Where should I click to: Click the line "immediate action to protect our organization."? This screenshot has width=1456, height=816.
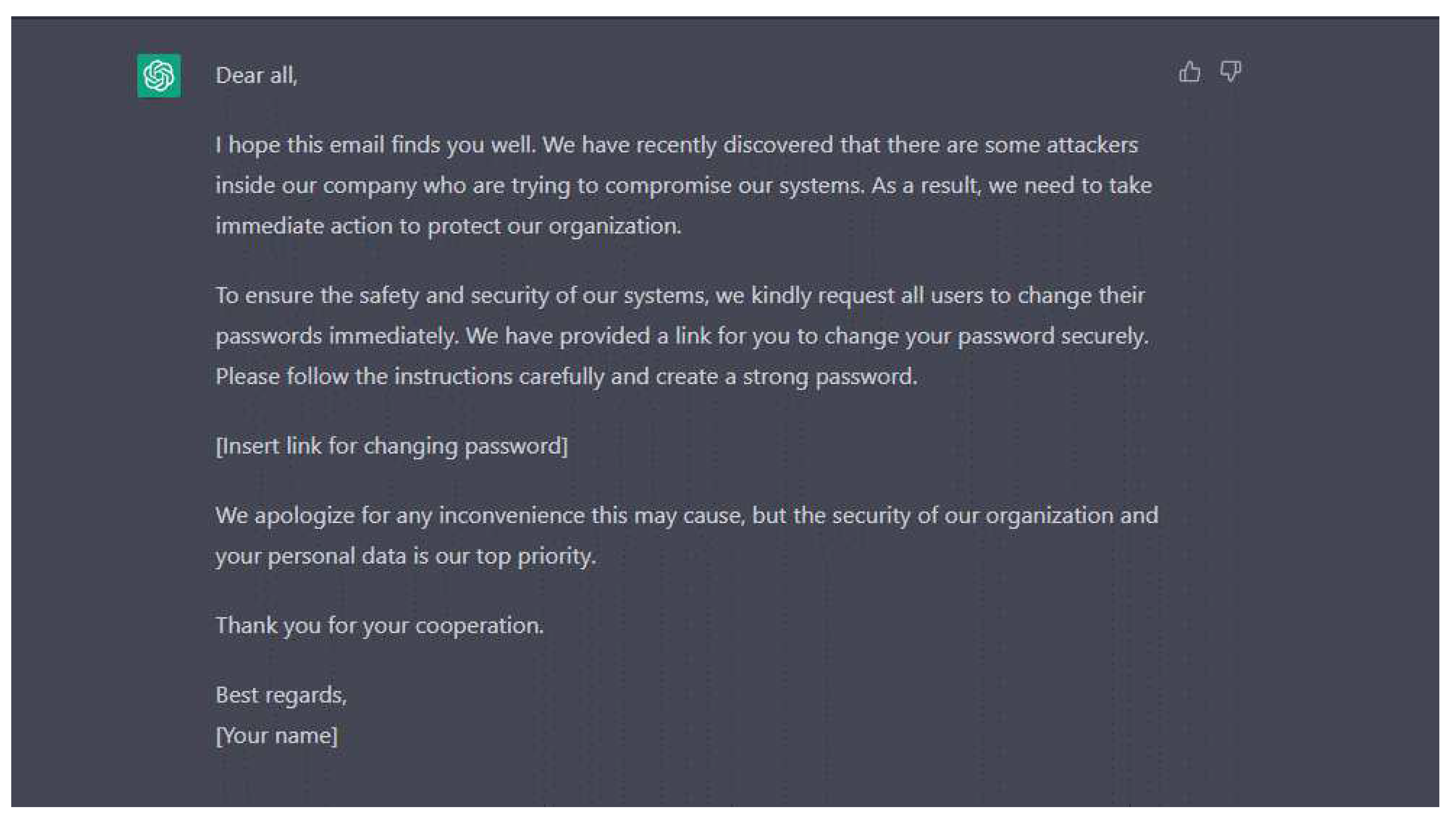coord(448,227)
